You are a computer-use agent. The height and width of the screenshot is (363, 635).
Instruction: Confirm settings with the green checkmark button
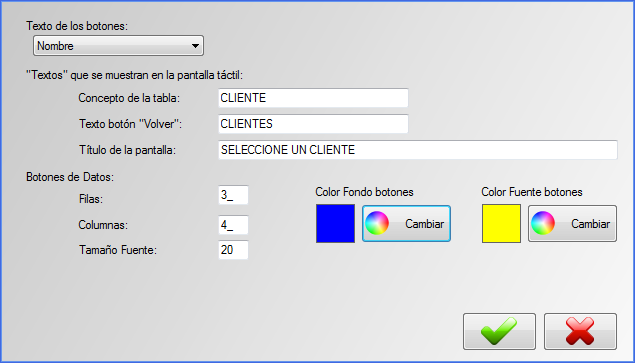[499, 331]
